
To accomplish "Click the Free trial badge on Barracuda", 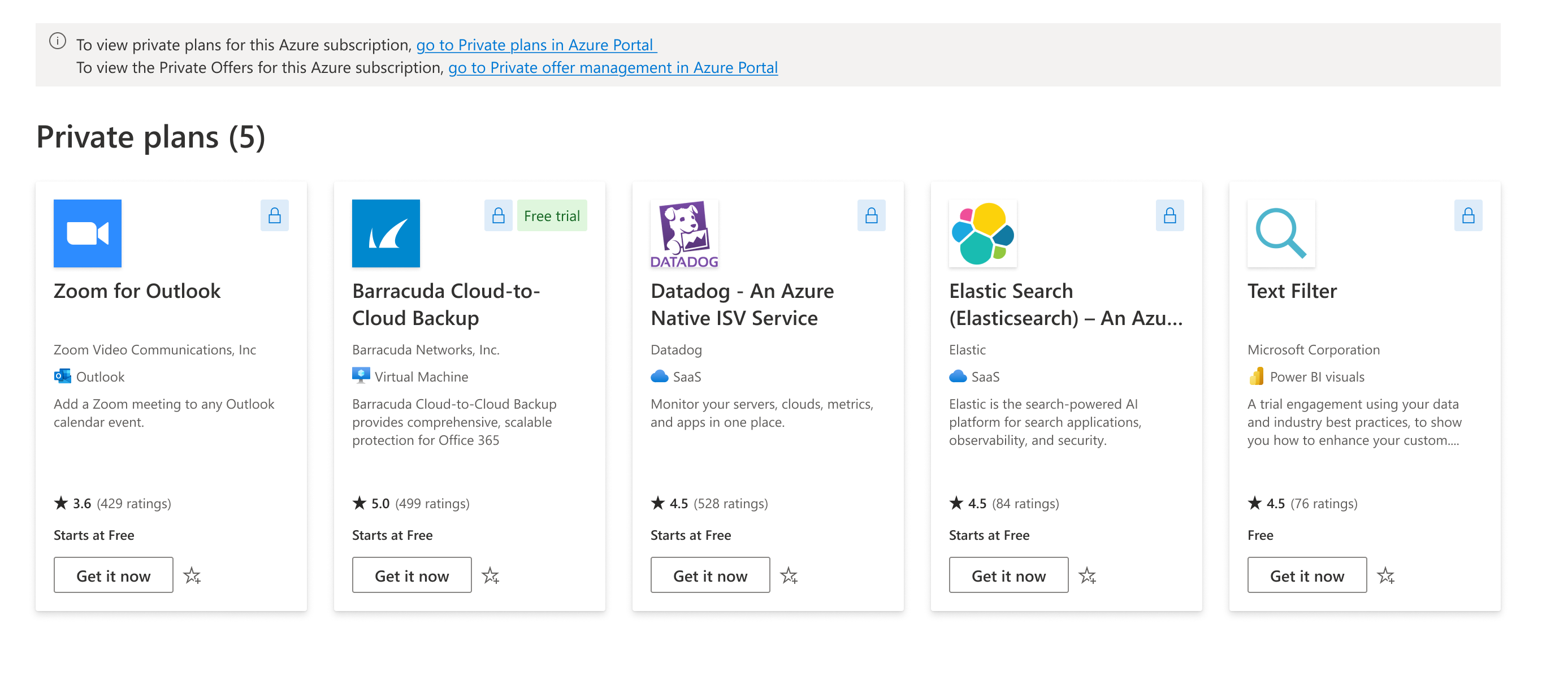I will [552, 215].
